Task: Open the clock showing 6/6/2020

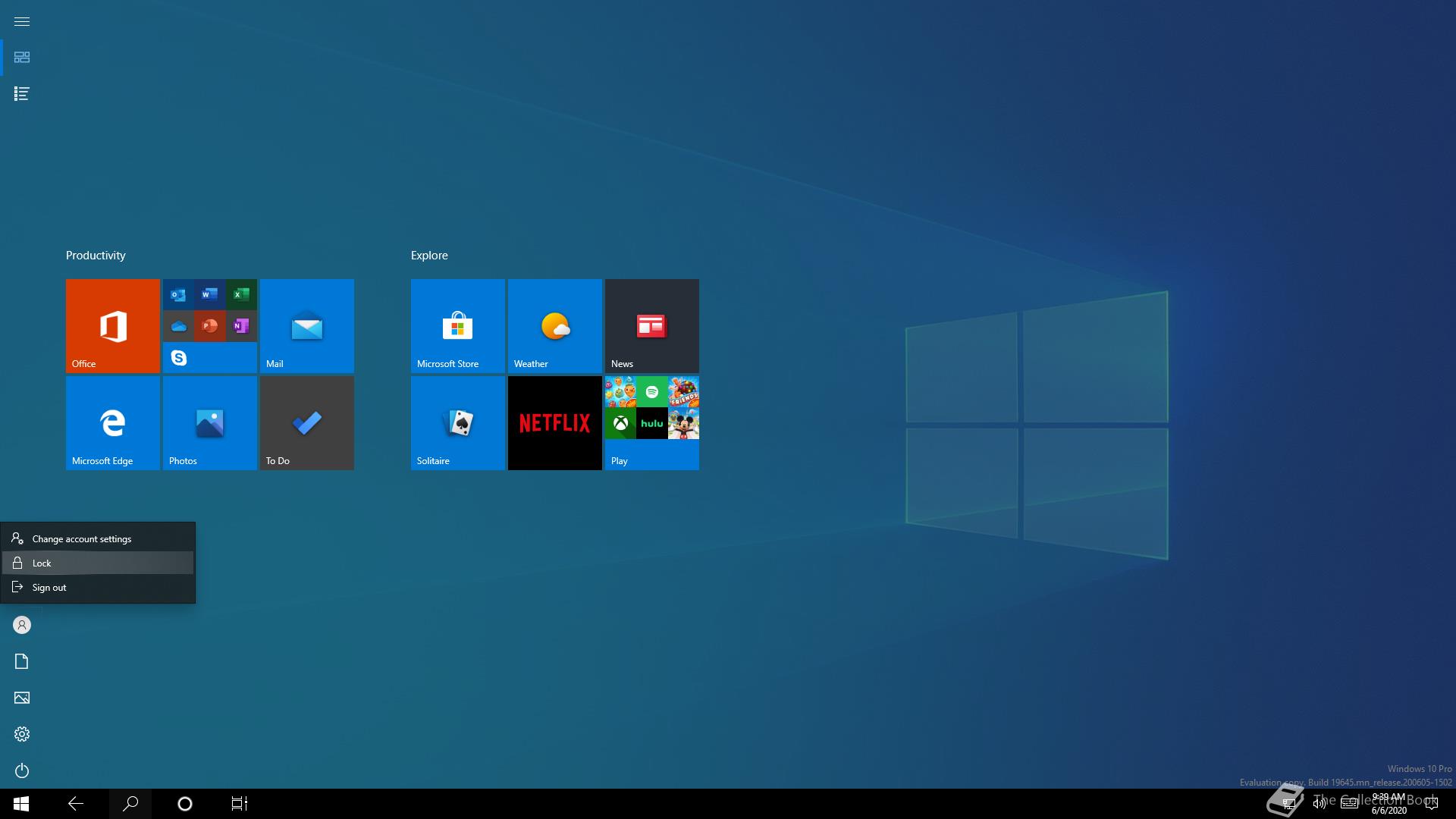Action: (1389, 804)
